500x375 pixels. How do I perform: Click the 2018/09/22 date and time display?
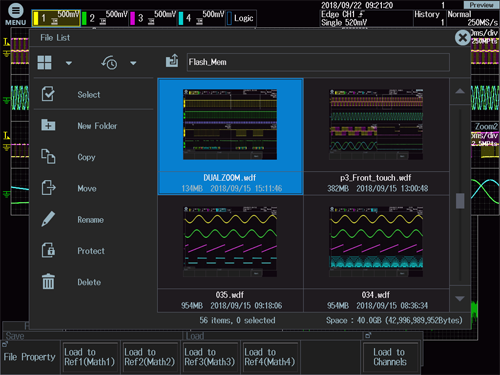357,5
